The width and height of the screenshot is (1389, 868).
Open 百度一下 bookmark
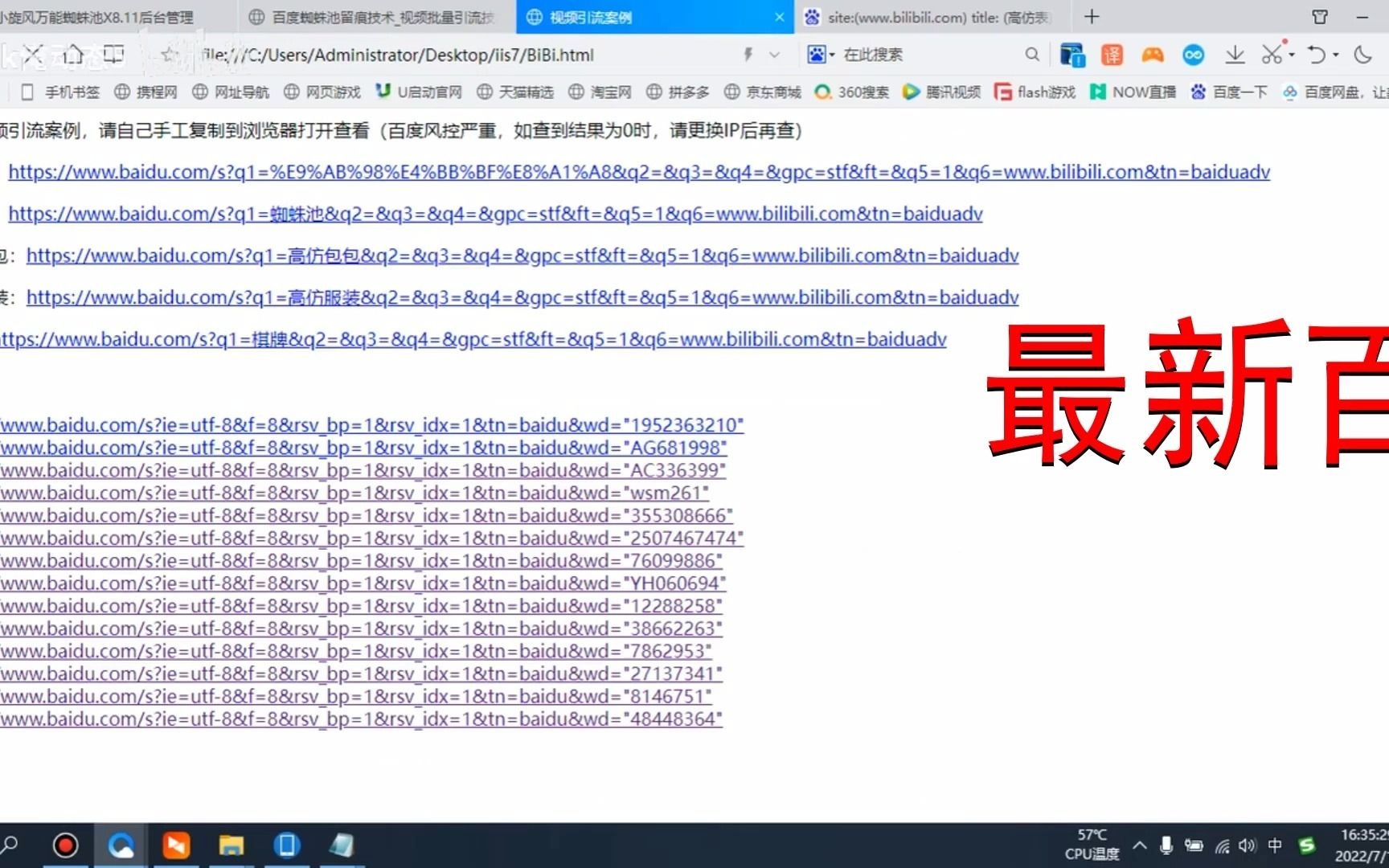tap(1229, 92)
